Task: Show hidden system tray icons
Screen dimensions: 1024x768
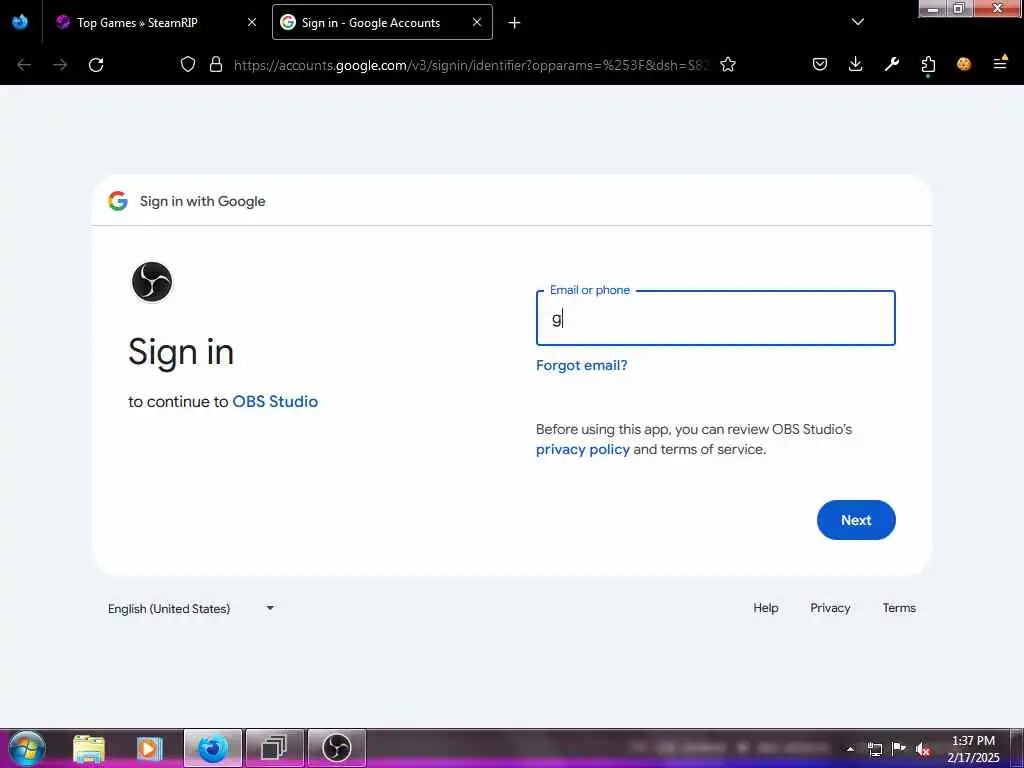Action: click(x=850, y=749)
